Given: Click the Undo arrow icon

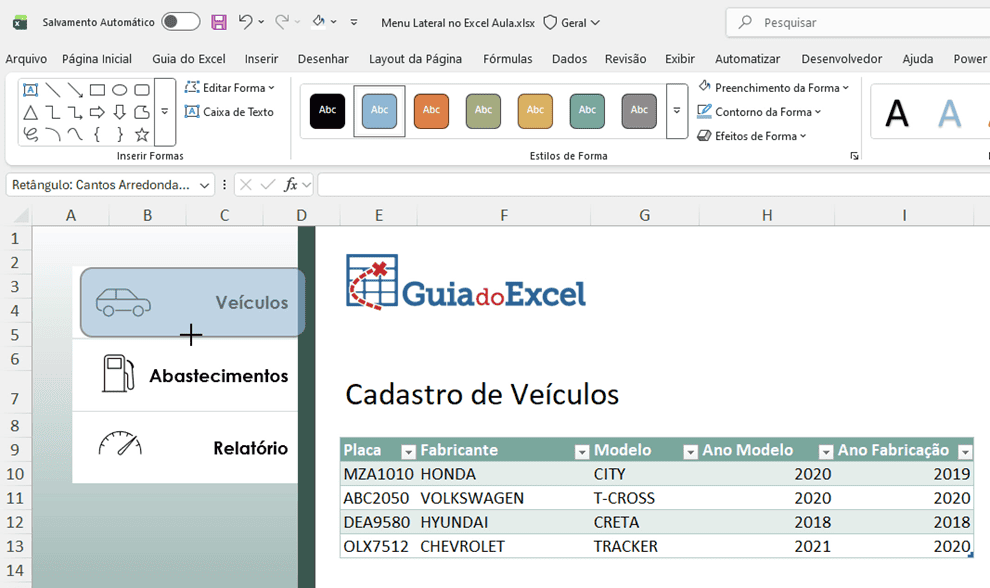Looking at the screenshot, I should 245,22.
